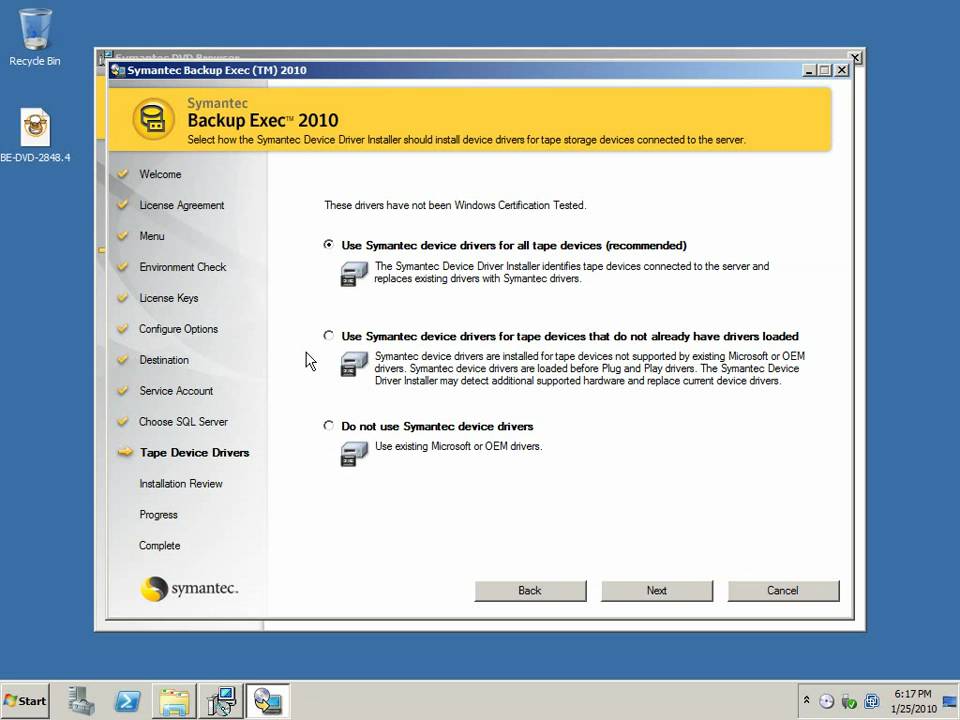Image resolution: width=960 pixels, height=720 pixels.
Task: Close the Symantec DVD Browser background window
Action: [856, 58]
